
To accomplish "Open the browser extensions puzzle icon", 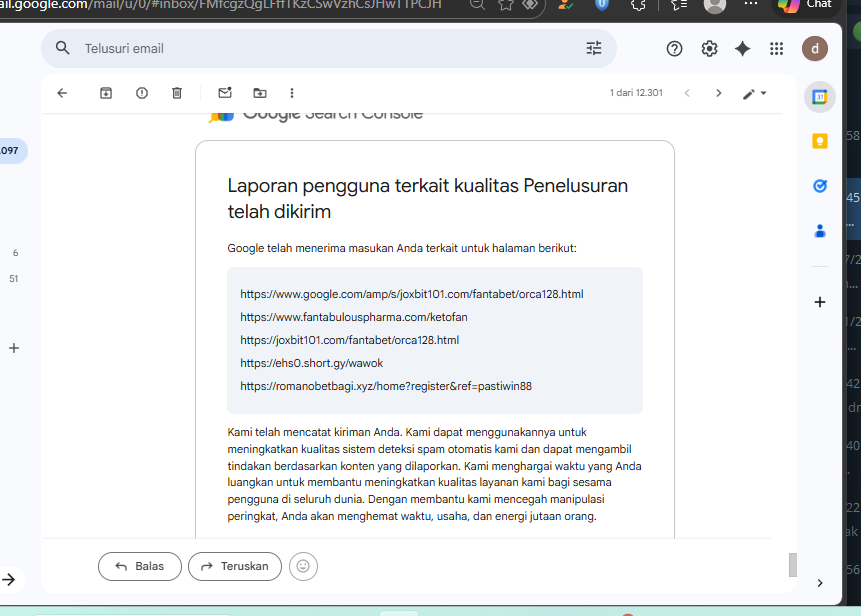I will (x=638, y=4).
